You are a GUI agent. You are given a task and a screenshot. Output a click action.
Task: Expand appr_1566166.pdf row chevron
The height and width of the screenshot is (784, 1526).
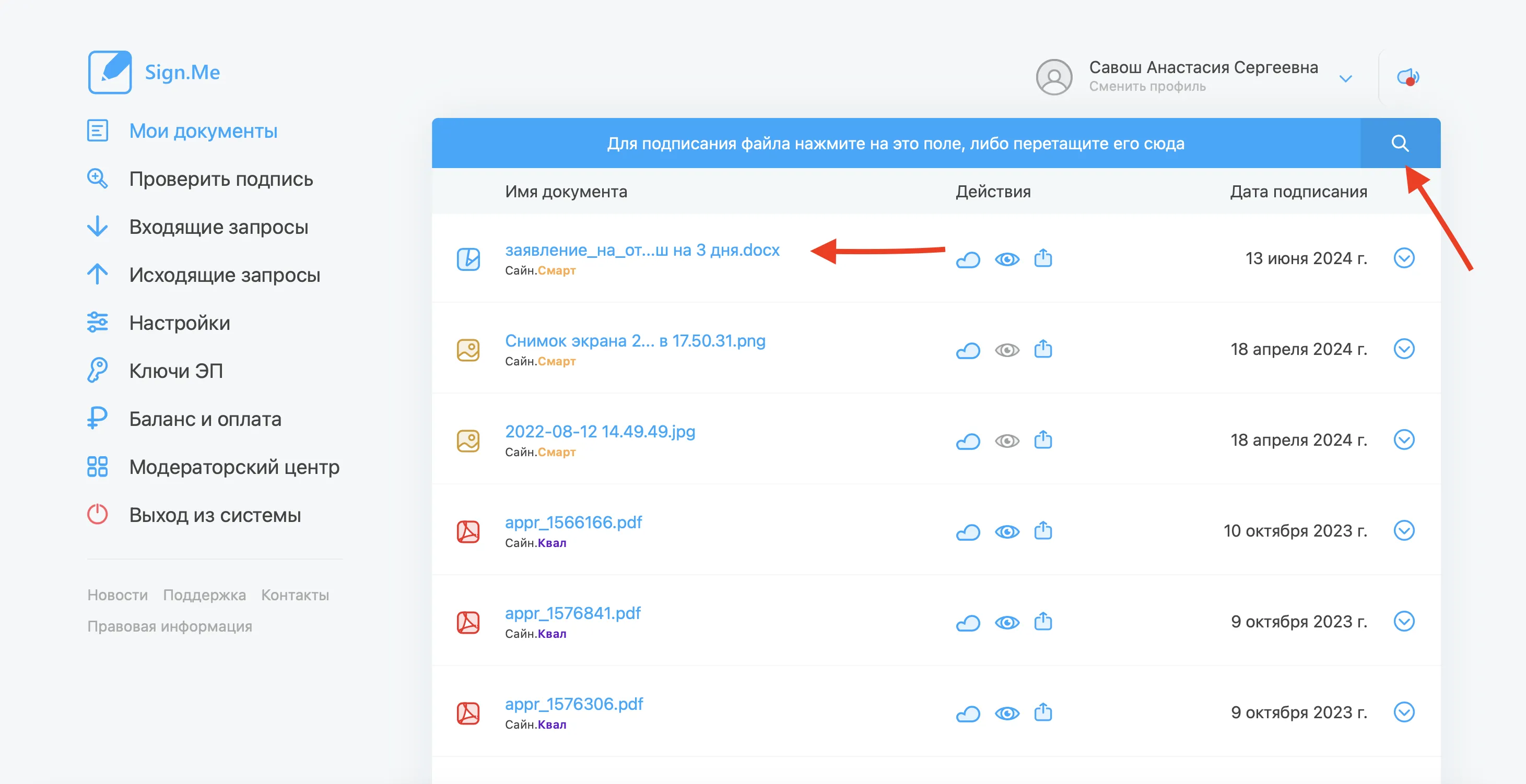point(1404,530)
